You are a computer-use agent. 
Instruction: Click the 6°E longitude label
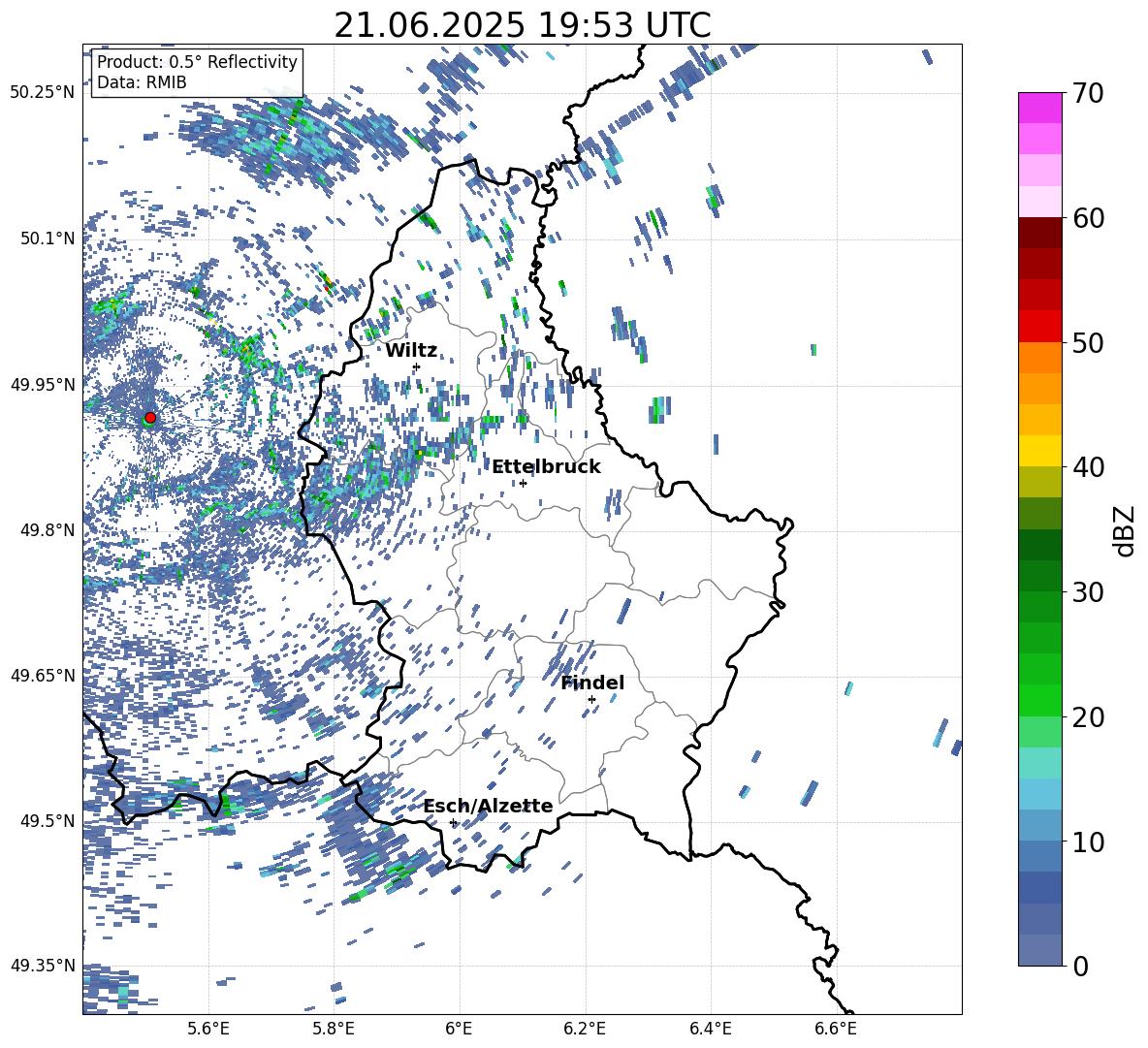coord(459,1029)
